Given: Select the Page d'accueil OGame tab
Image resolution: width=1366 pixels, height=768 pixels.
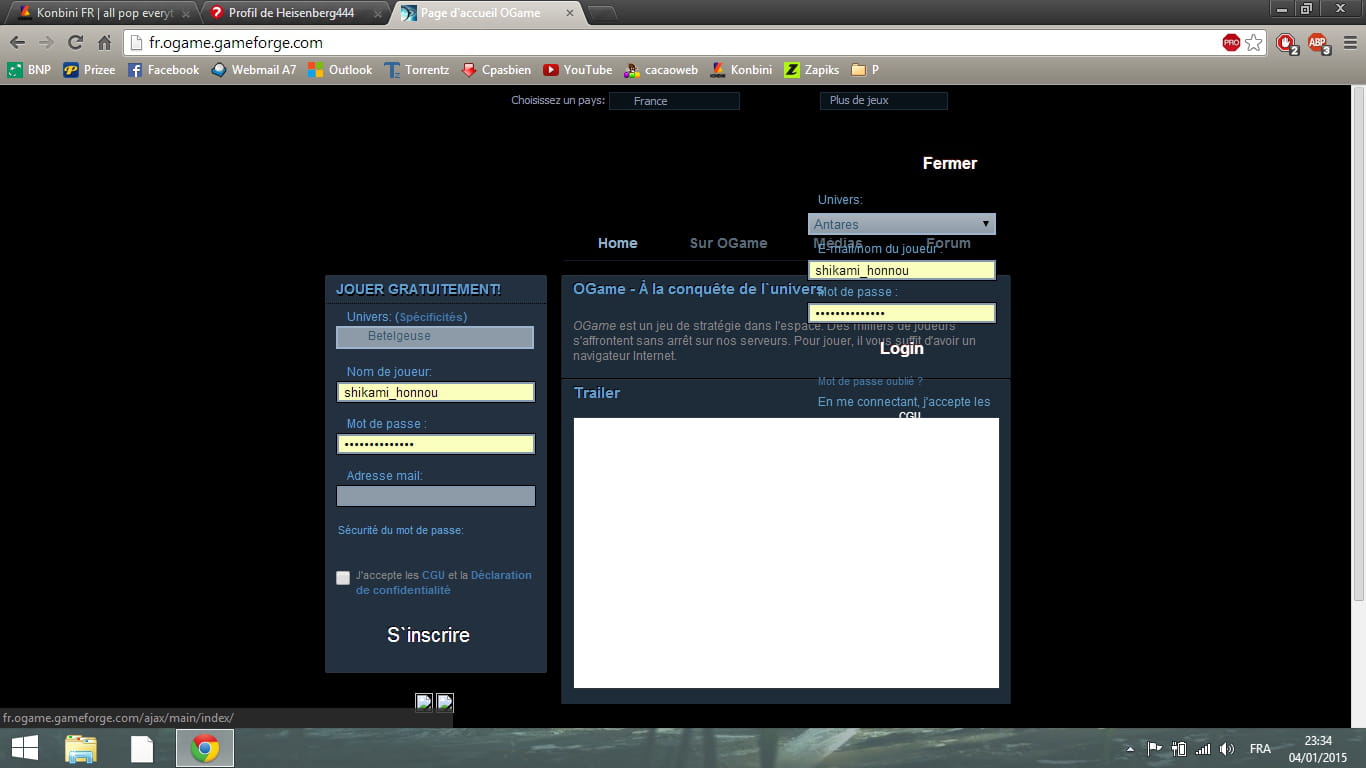Looking at the screenshot, I should [484, 13].
